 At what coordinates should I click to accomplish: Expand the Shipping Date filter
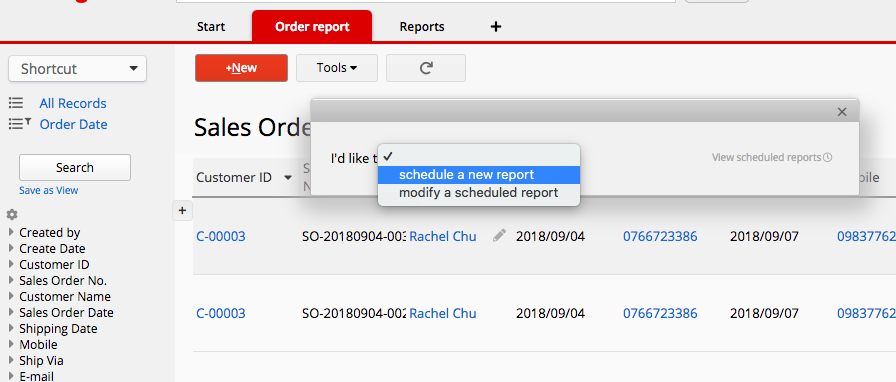[11, 328]
